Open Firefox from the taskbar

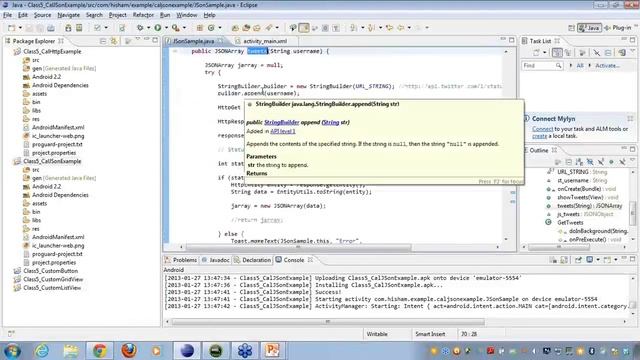[x=129, y=350]
